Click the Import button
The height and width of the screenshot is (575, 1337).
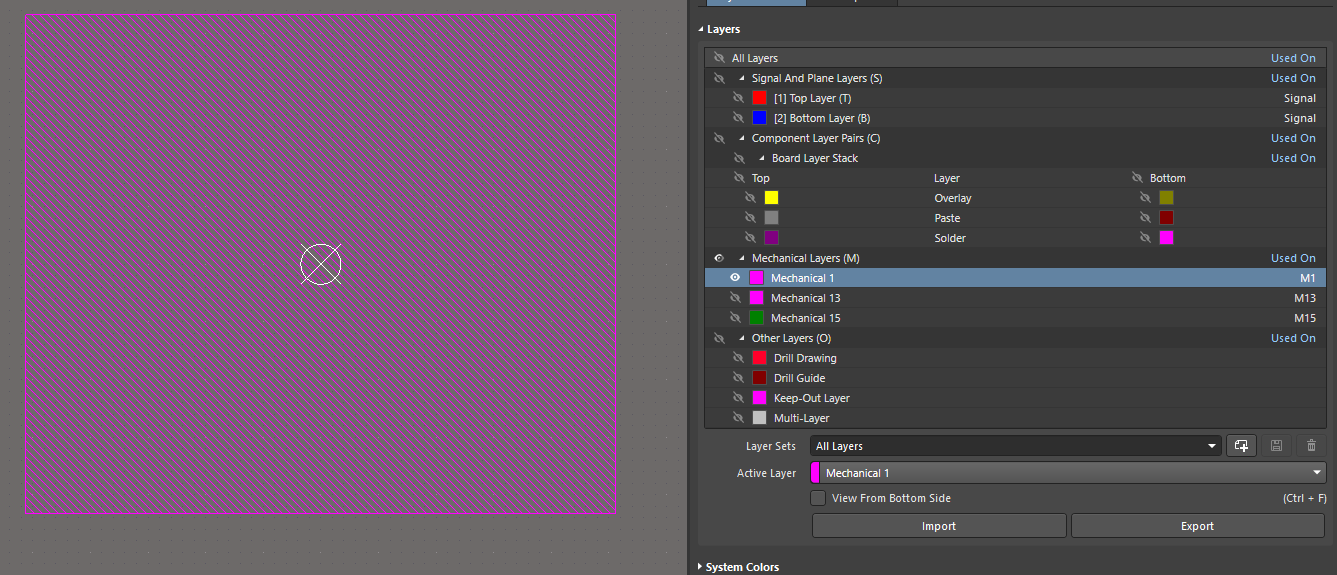pos(938,526)
